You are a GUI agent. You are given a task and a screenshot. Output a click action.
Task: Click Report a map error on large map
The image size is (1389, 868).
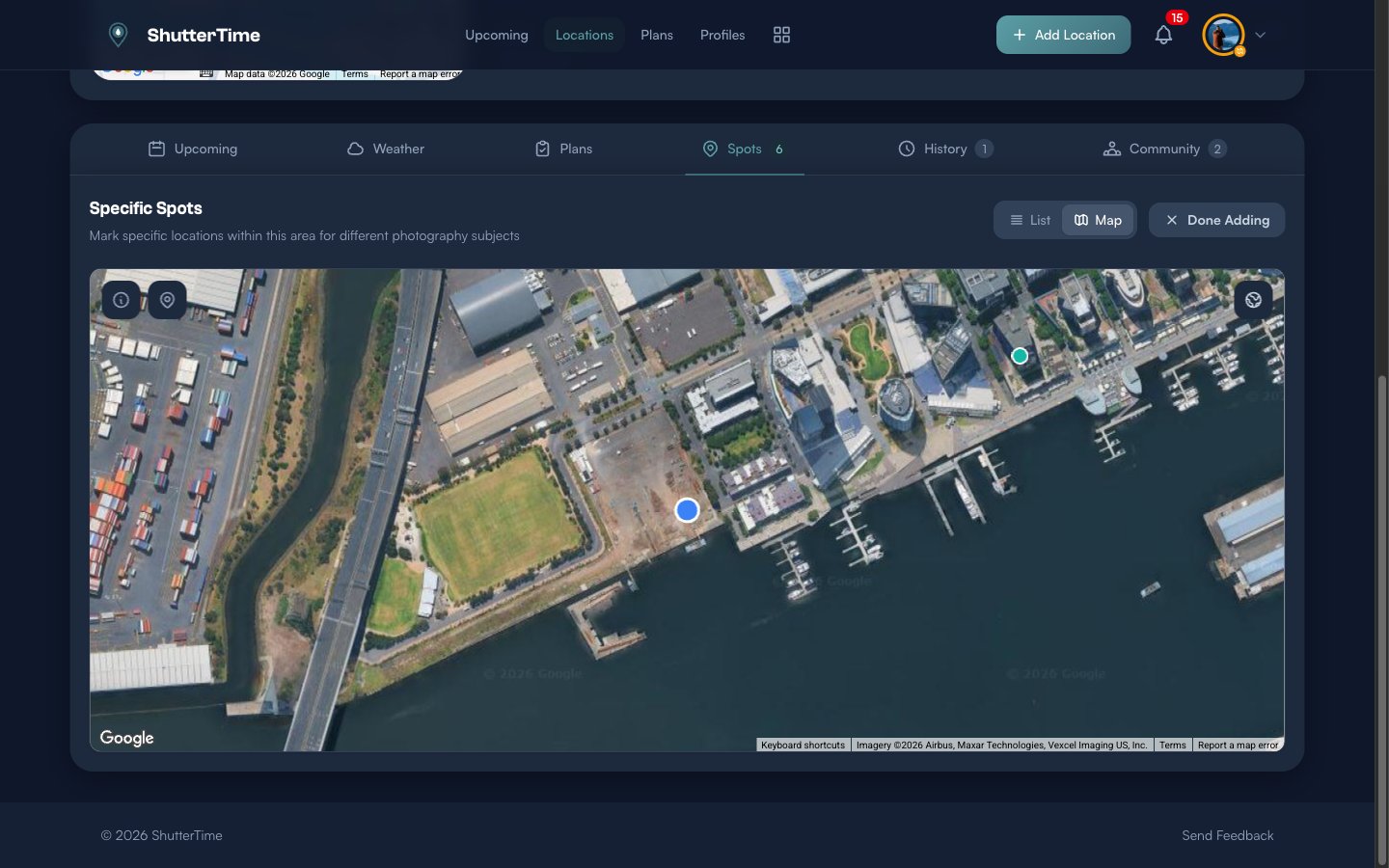click(1238, 745)
